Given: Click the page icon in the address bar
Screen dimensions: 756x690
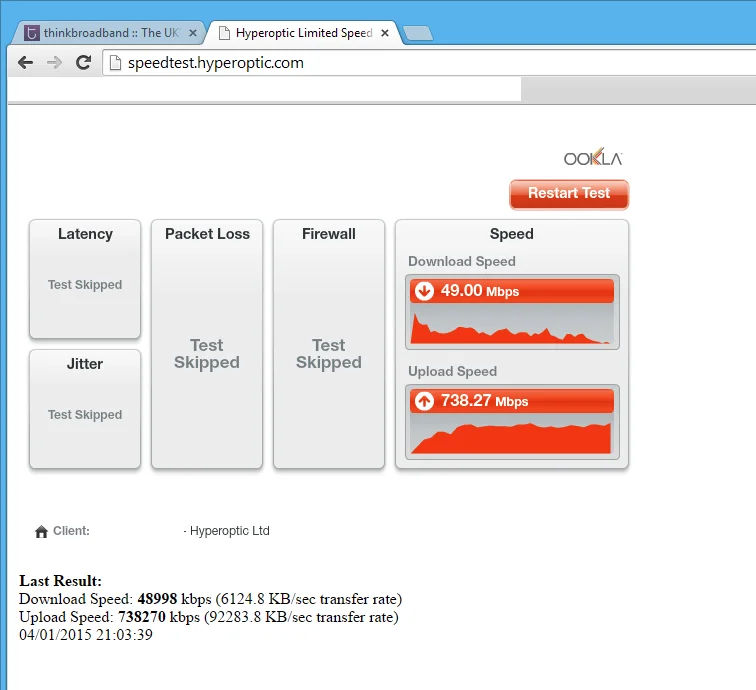Looking at the screenshot, I should (115, 63).
